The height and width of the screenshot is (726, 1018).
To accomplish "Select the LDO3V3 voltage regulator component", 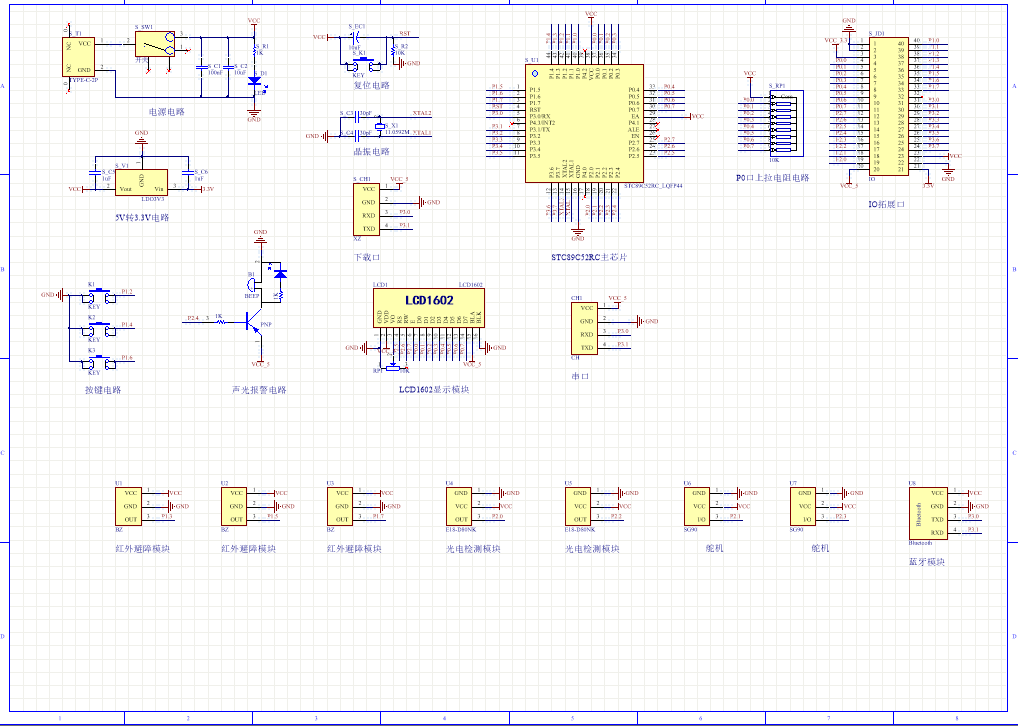I will tap(140, 181).
